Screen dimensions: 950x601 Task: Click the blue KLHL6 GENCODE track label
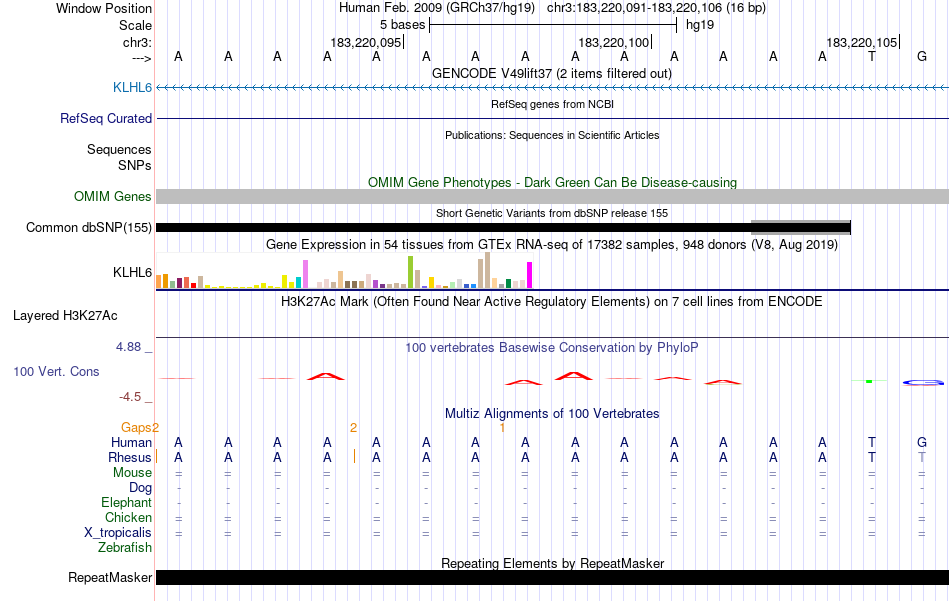[132, 88]
